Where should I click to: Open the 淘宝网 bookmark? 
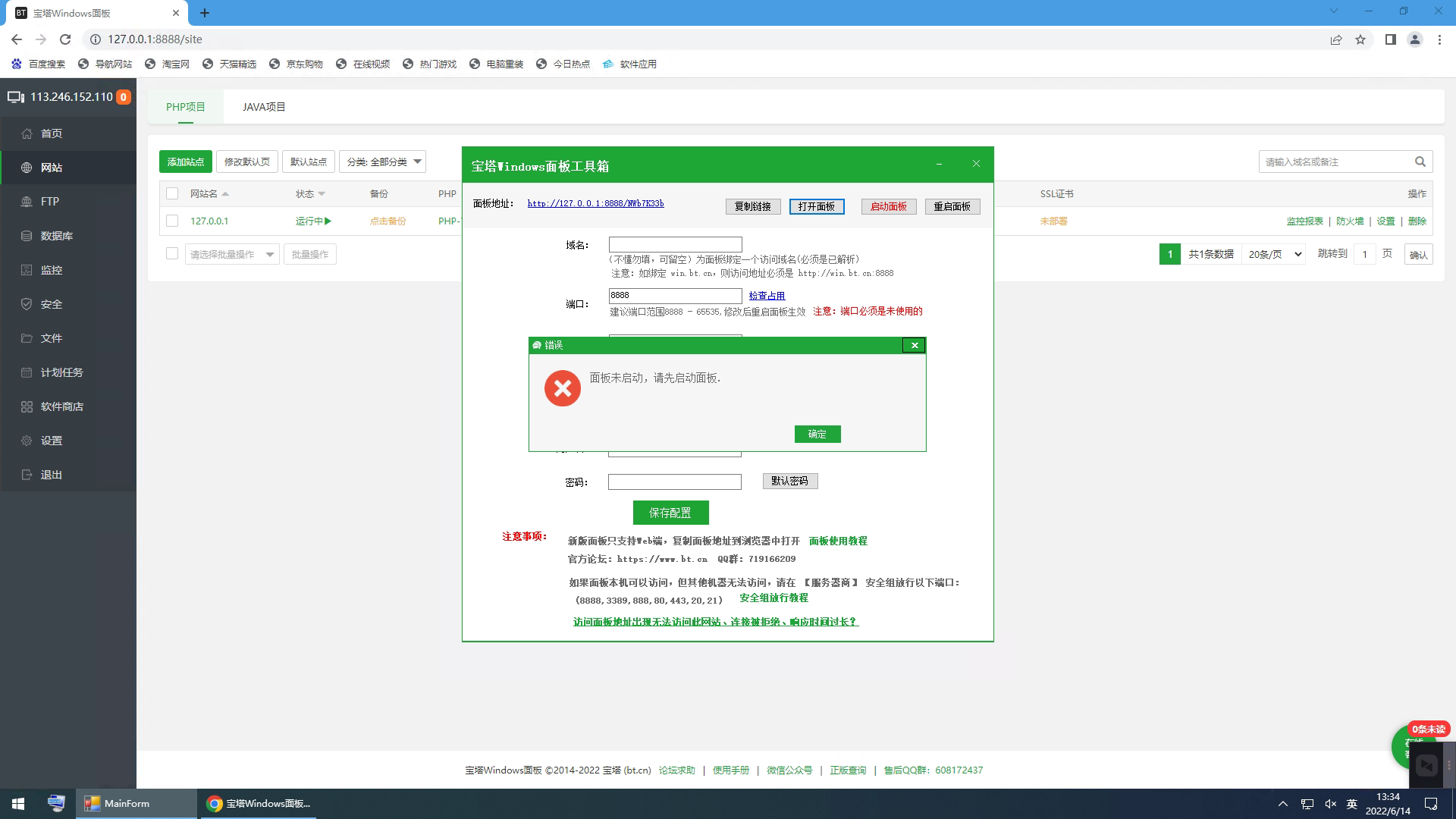tap(168, 64)
